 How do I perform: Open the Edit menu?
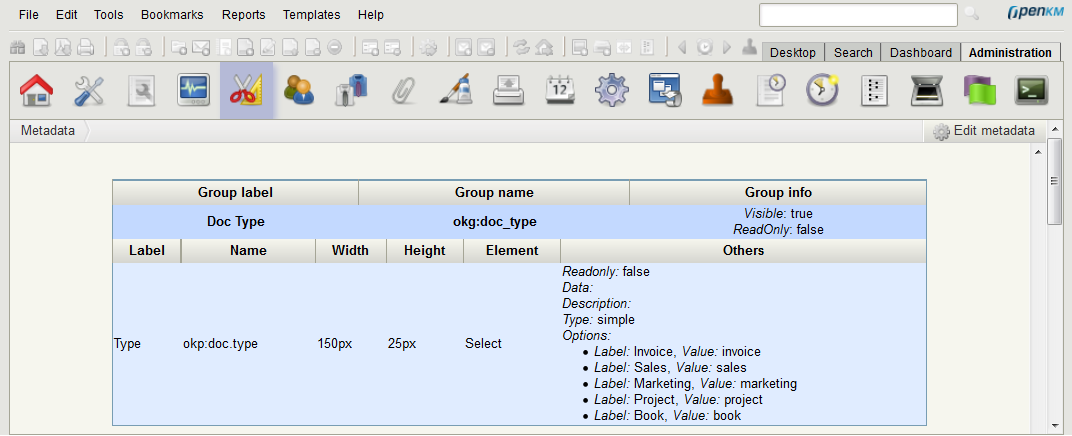pyautogui.click(x=66, y=14)
